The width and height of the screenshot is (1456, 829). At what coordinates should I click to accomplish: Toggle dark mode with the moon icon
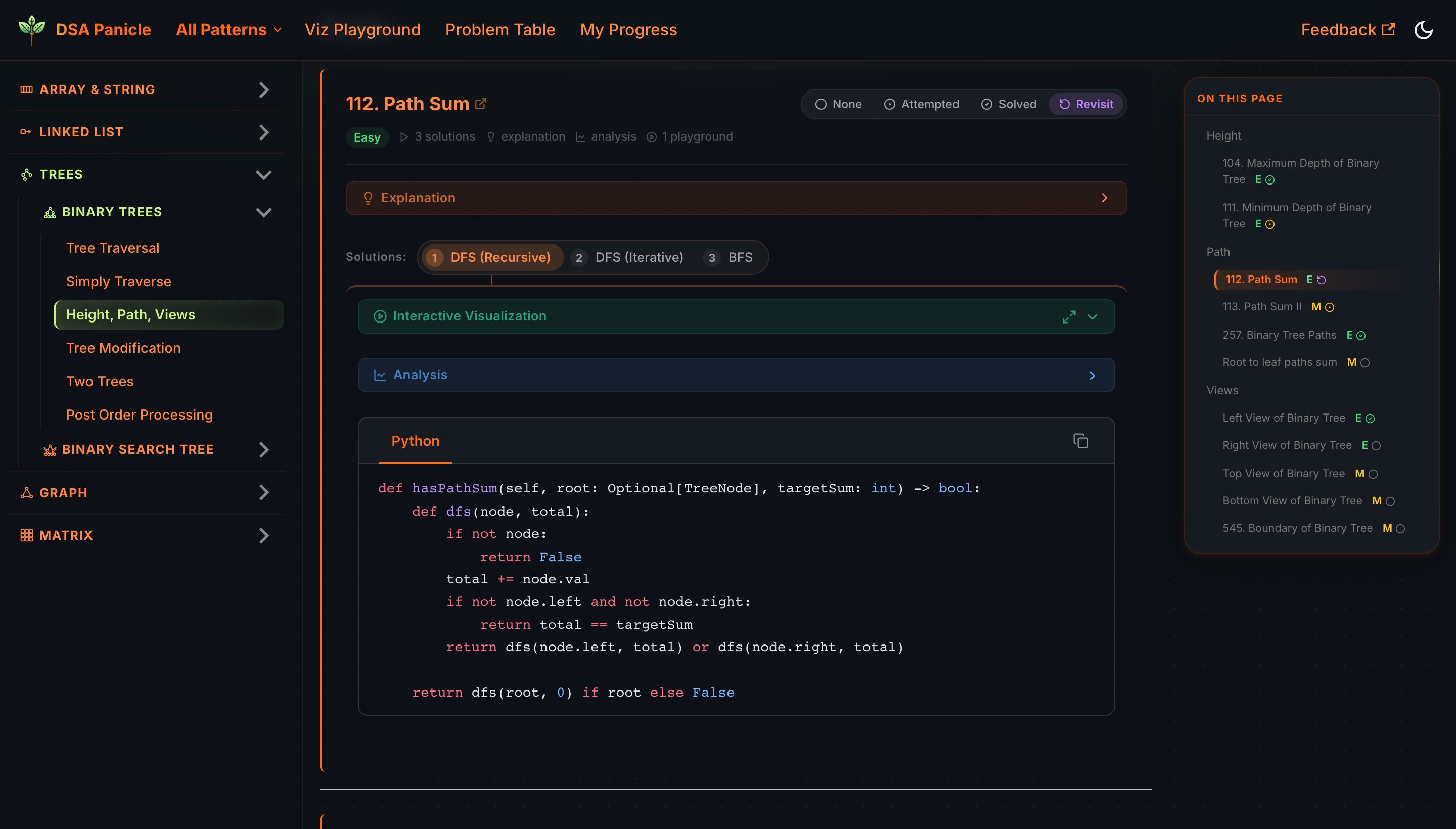pos(1423,30)
